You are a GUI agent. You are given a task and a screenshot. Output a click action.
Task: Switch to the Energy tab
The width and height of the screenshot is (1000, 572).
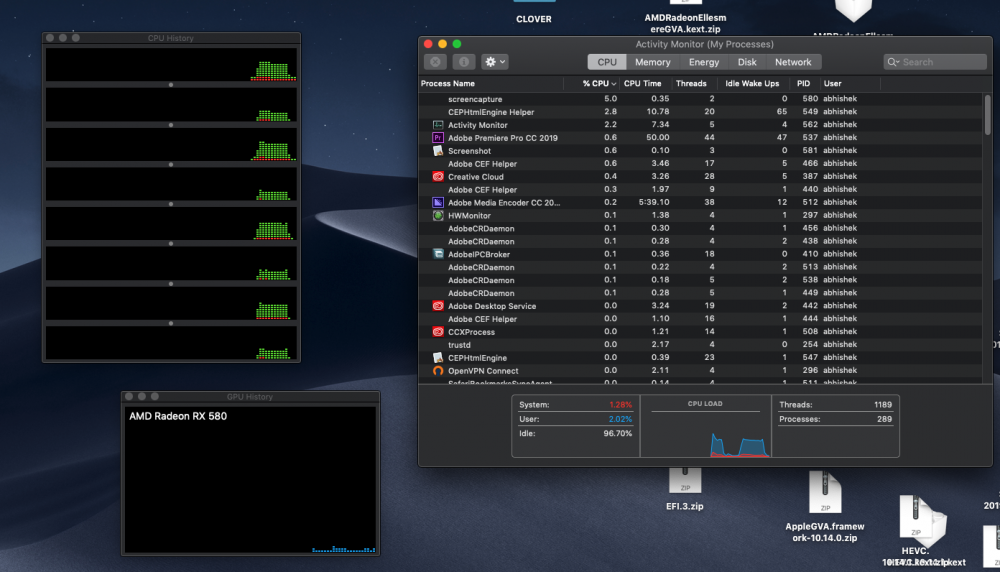pos(704,62)
